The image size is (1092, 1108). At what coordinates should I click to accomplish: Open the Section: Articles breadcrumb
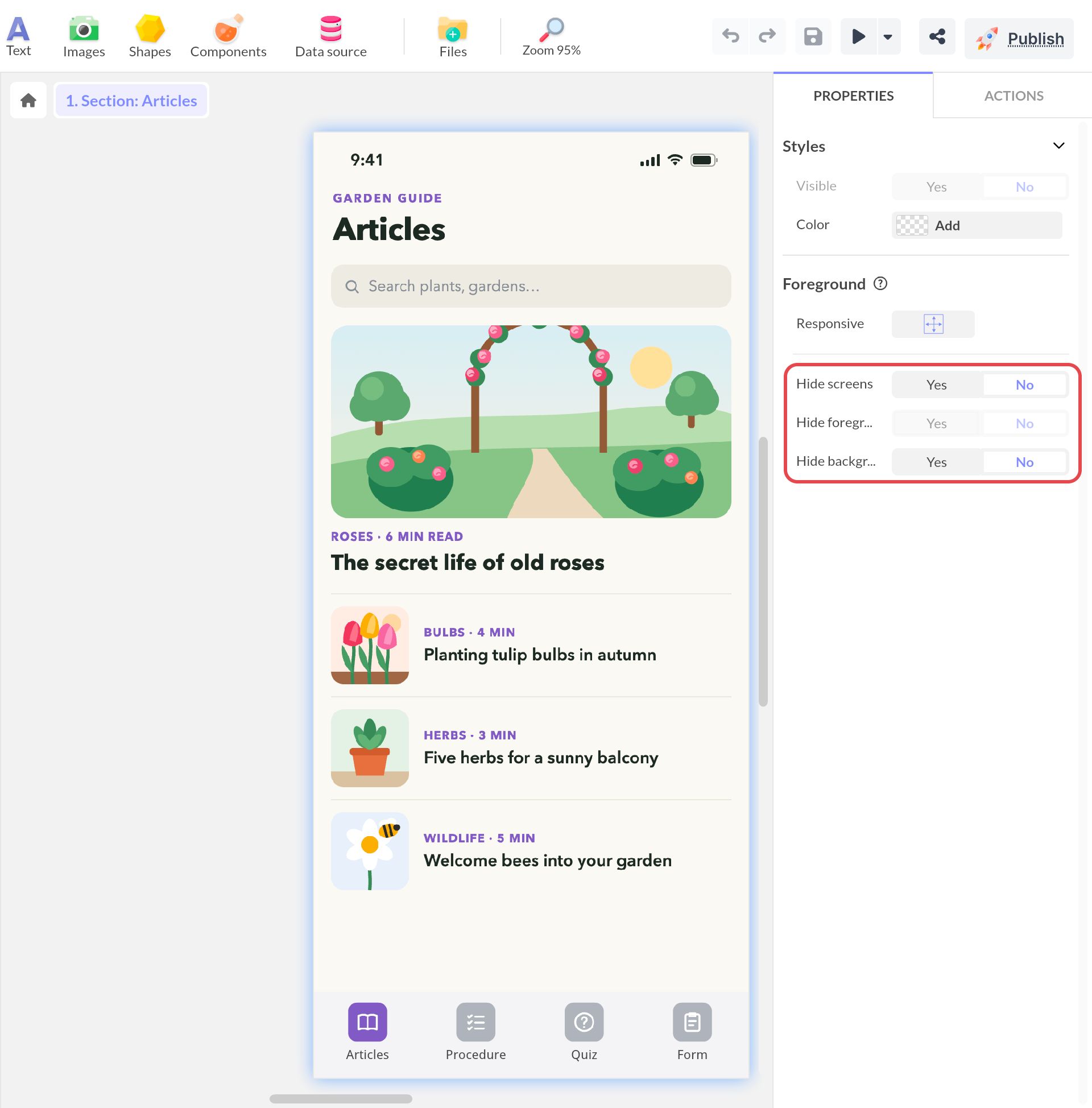pyautogui.click(x=131, y=100)
